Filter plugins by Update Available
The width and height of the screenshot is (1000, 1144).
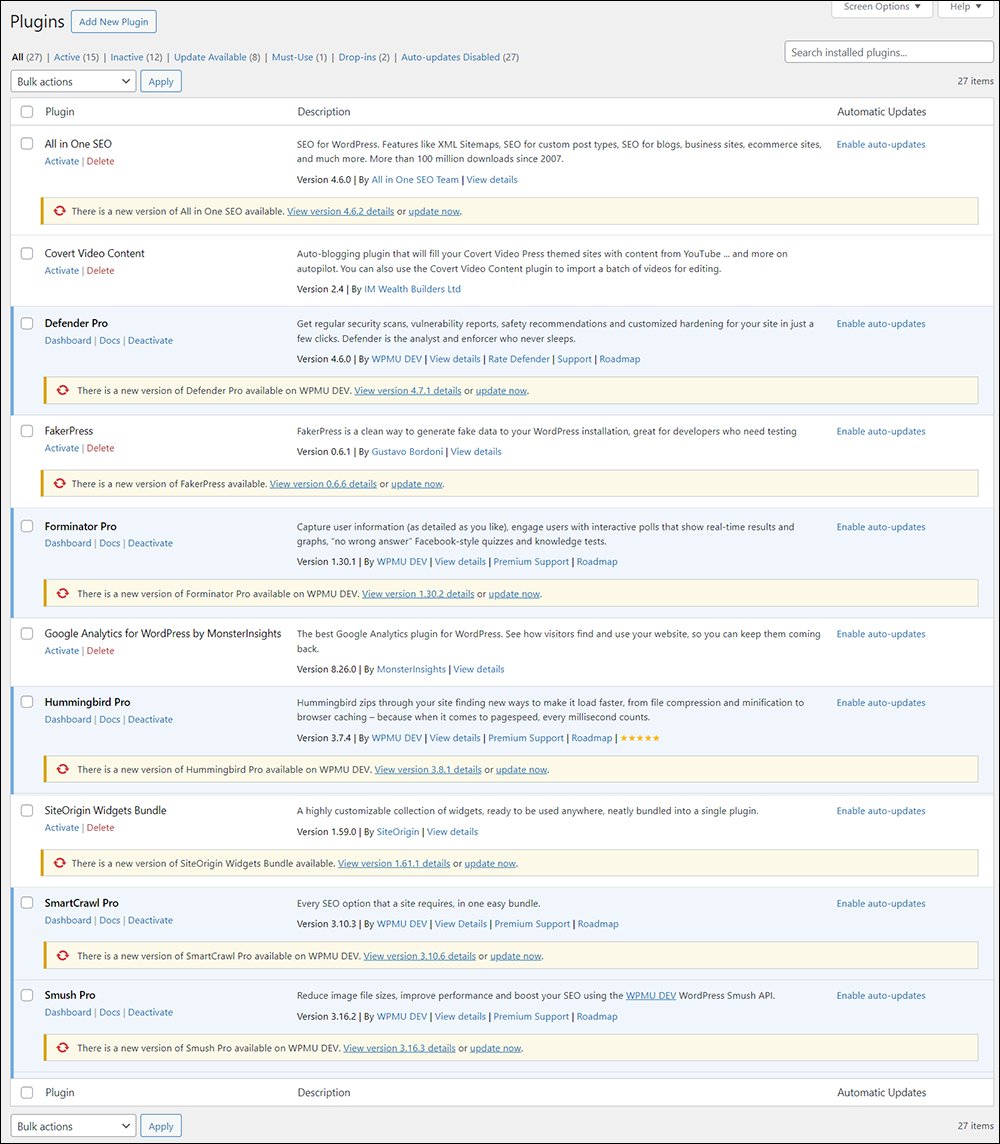point(210,57)
